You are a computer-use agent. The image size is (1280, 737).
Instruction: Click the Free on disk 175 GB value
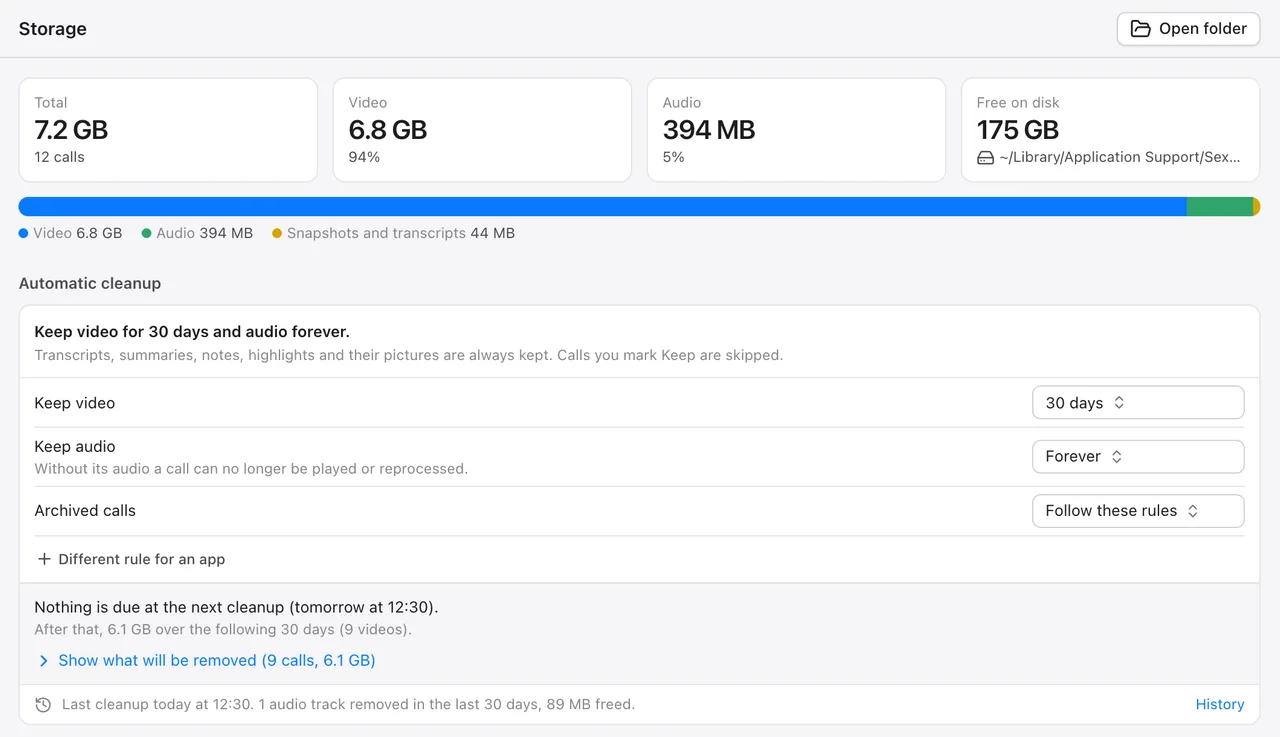coord(1018,130)
